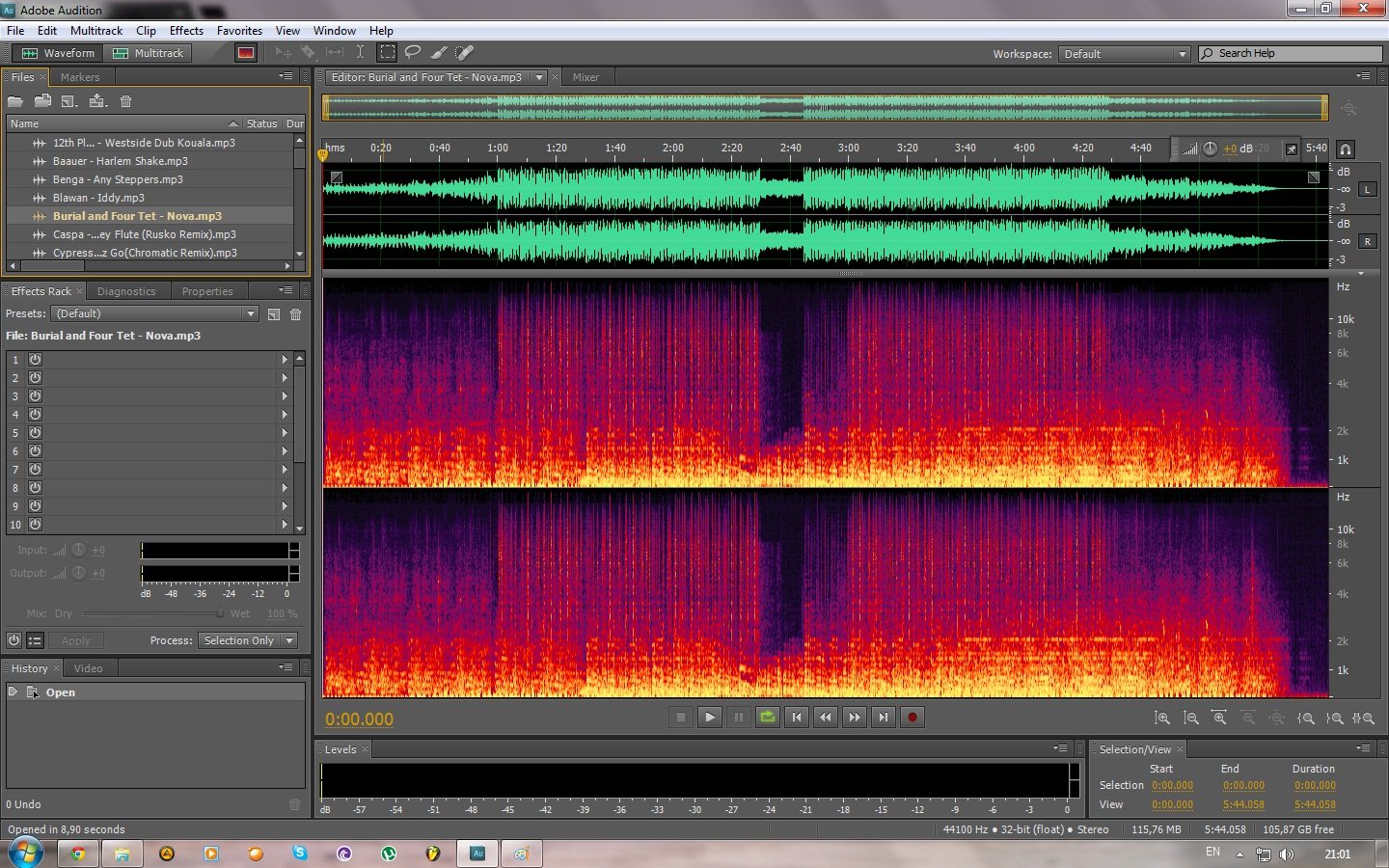
Task: Open Files panel options menu
Action: [286, 76]
